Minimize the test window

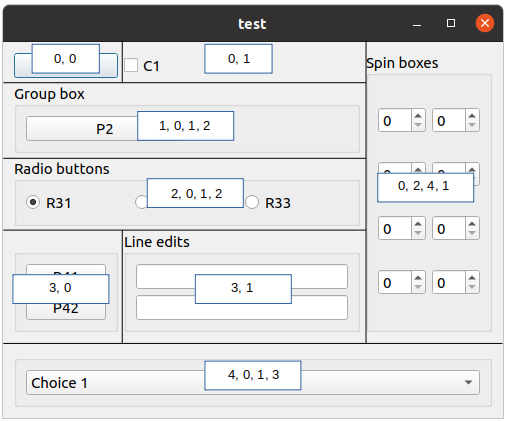pos(417,24)
